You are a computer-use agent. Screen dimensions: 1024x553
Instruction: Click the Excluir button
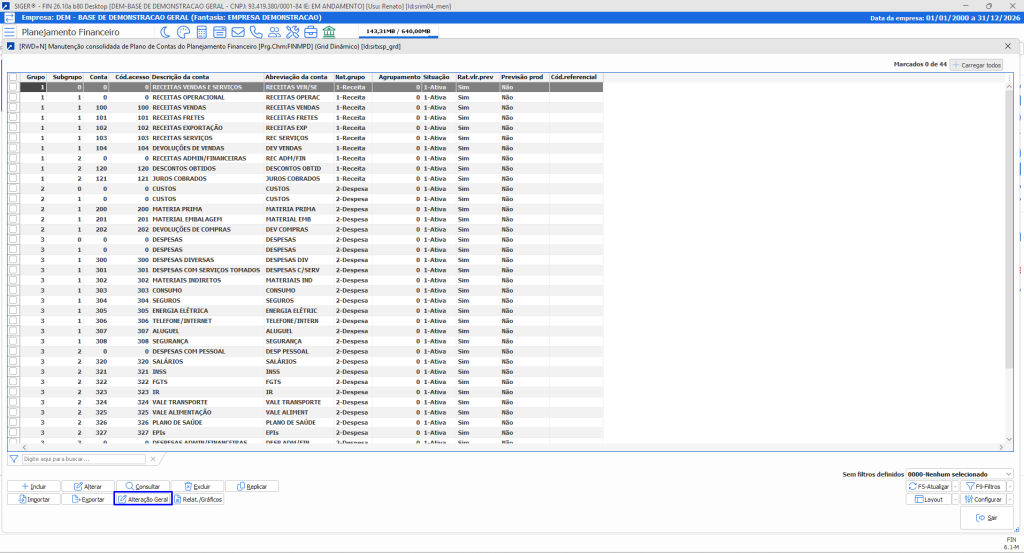point(197,486)
